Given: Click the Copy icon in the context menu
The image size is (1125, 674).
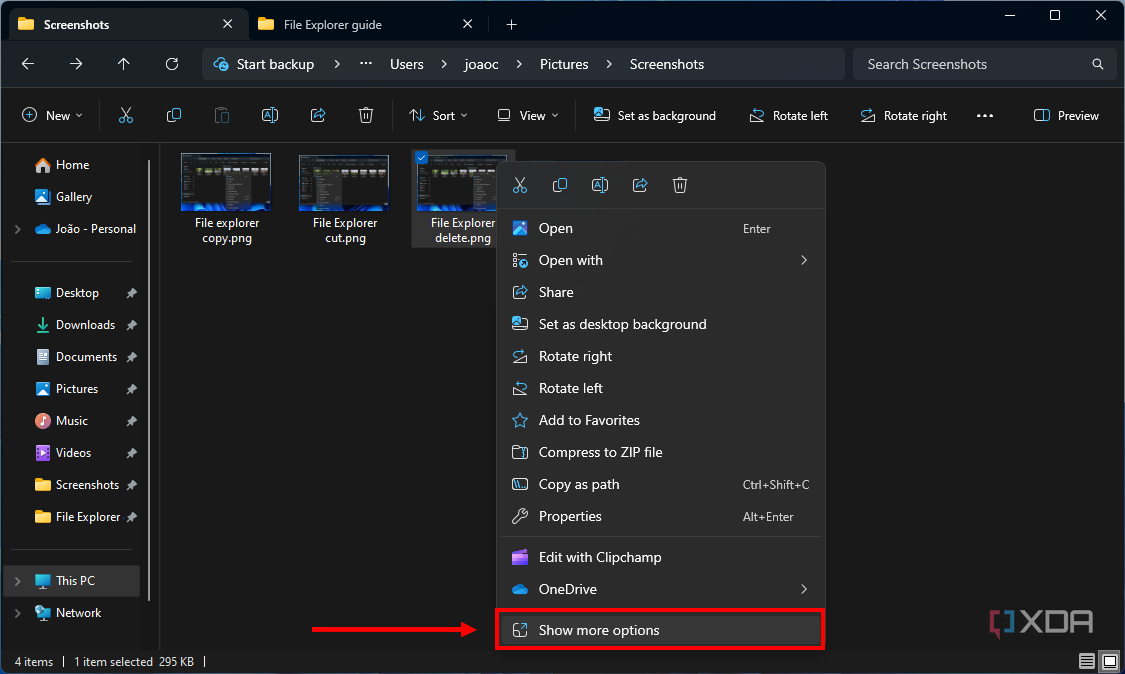Looking at the screenshot, I should (560, 185).
